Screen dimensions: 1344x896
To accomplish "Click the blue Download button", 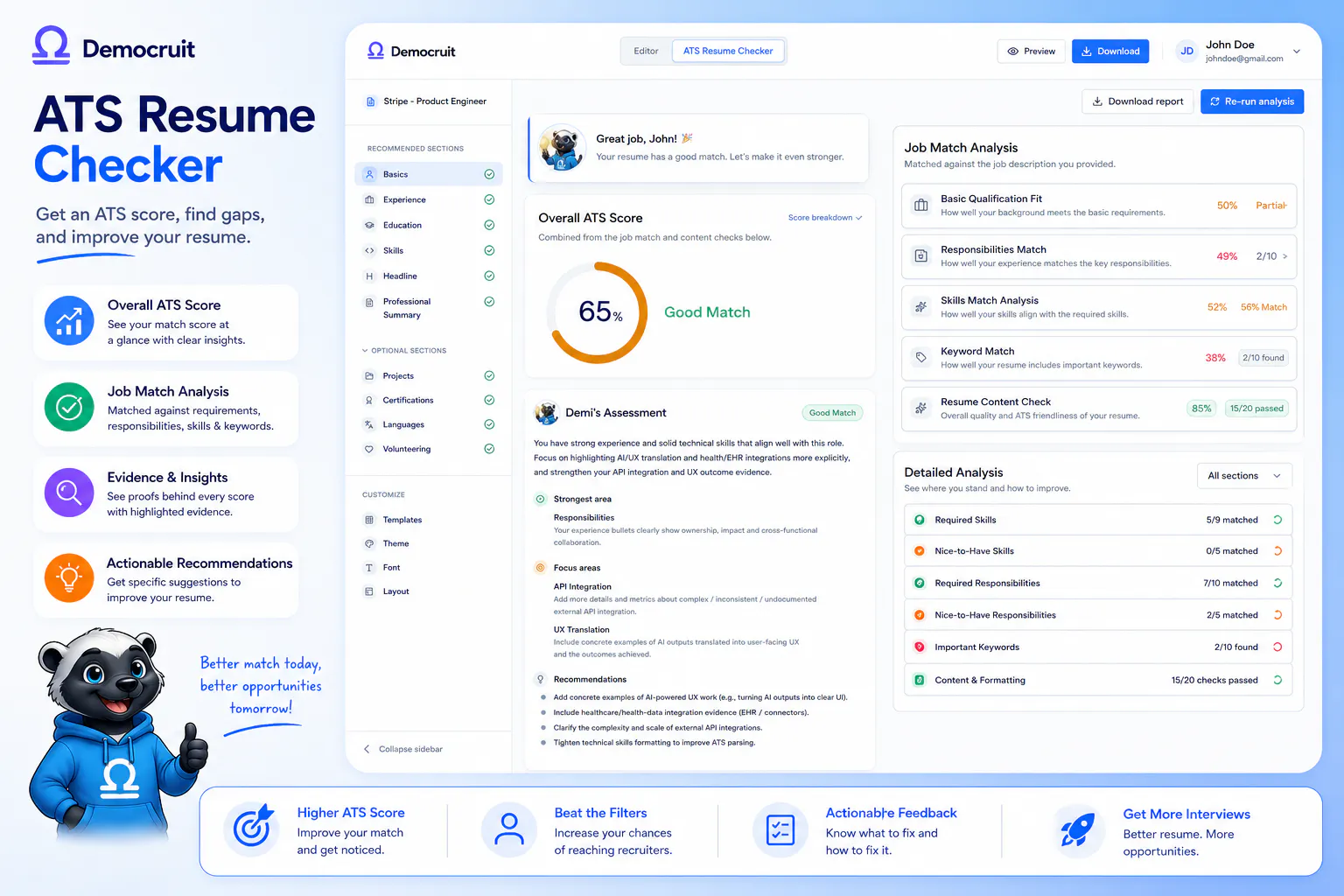I will pos(1110,51).
